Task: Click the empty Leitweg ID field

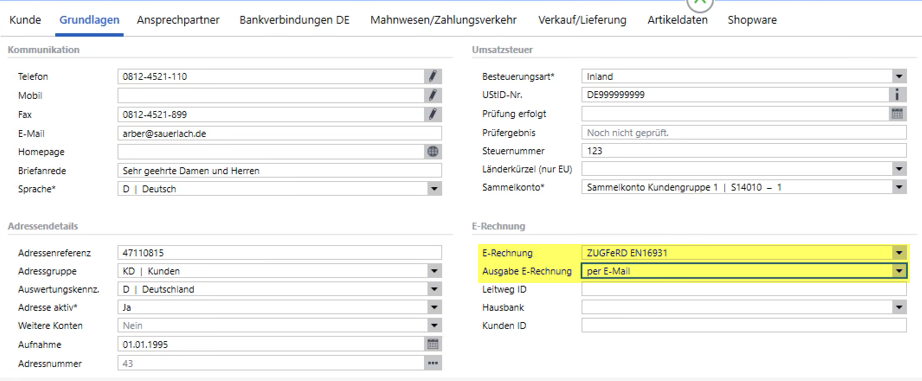Action: pos(744,289)
